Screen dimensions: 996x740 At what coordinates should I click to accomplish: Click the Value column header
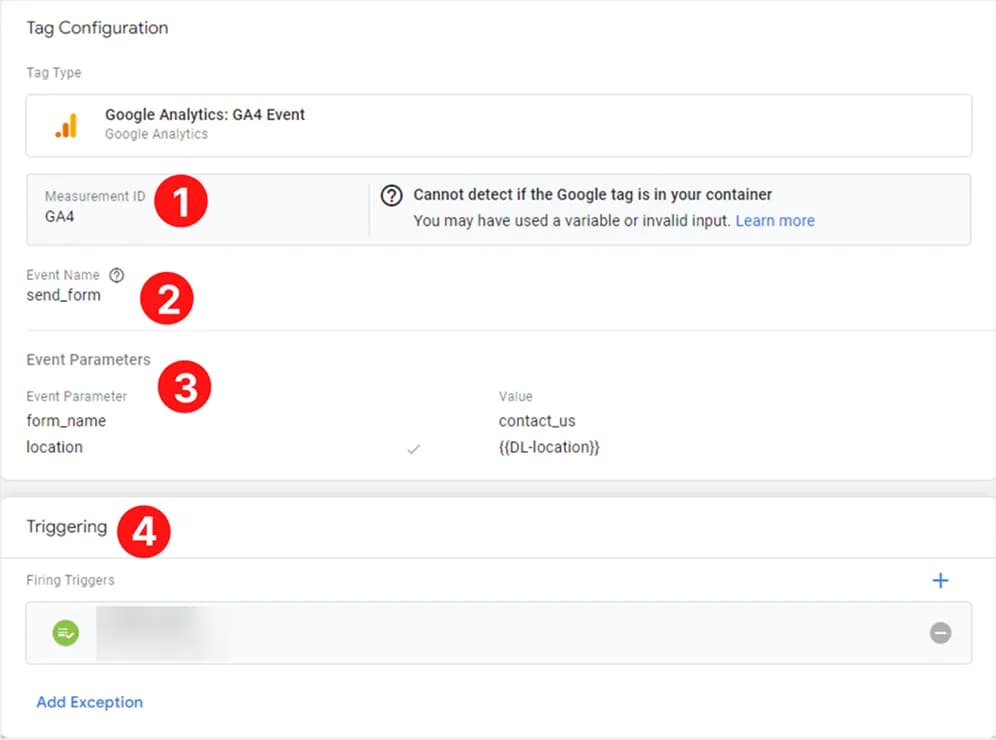click(x=515, y=396)
